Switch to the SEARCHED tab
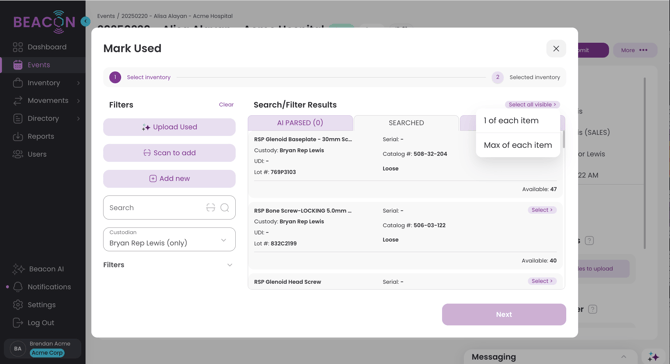670x364 pixels. pyautogui.click(x=406, y=123)
